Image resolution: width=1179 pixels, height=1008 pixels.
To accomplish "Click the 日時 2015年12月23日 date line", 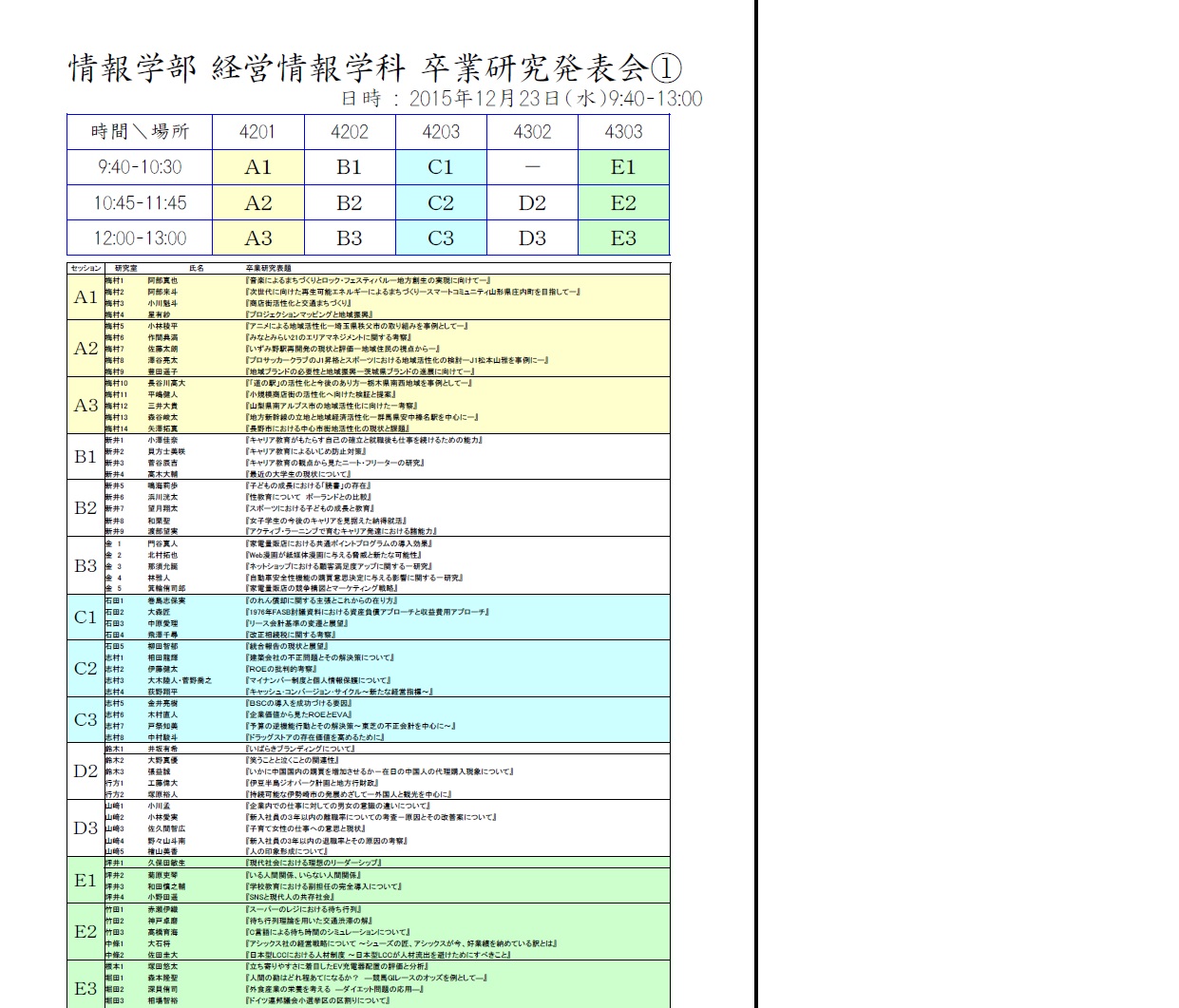I will 522,99.
